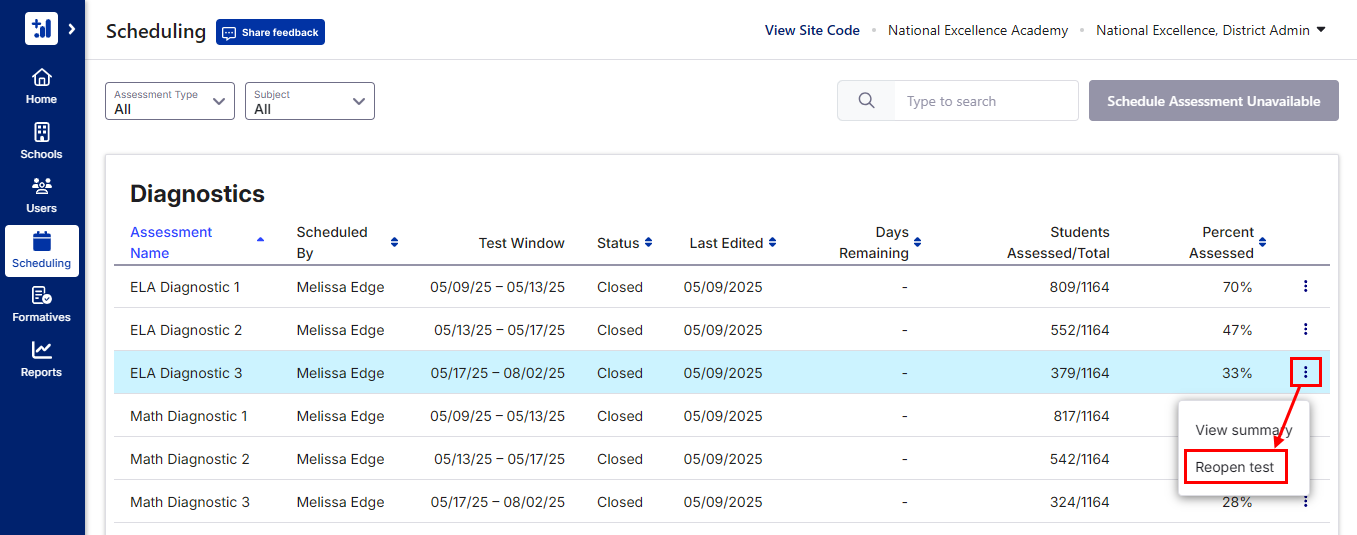This screenshot has width=1357, height=535.
Task: Sort by Status column
Action: tap(624, 243)
